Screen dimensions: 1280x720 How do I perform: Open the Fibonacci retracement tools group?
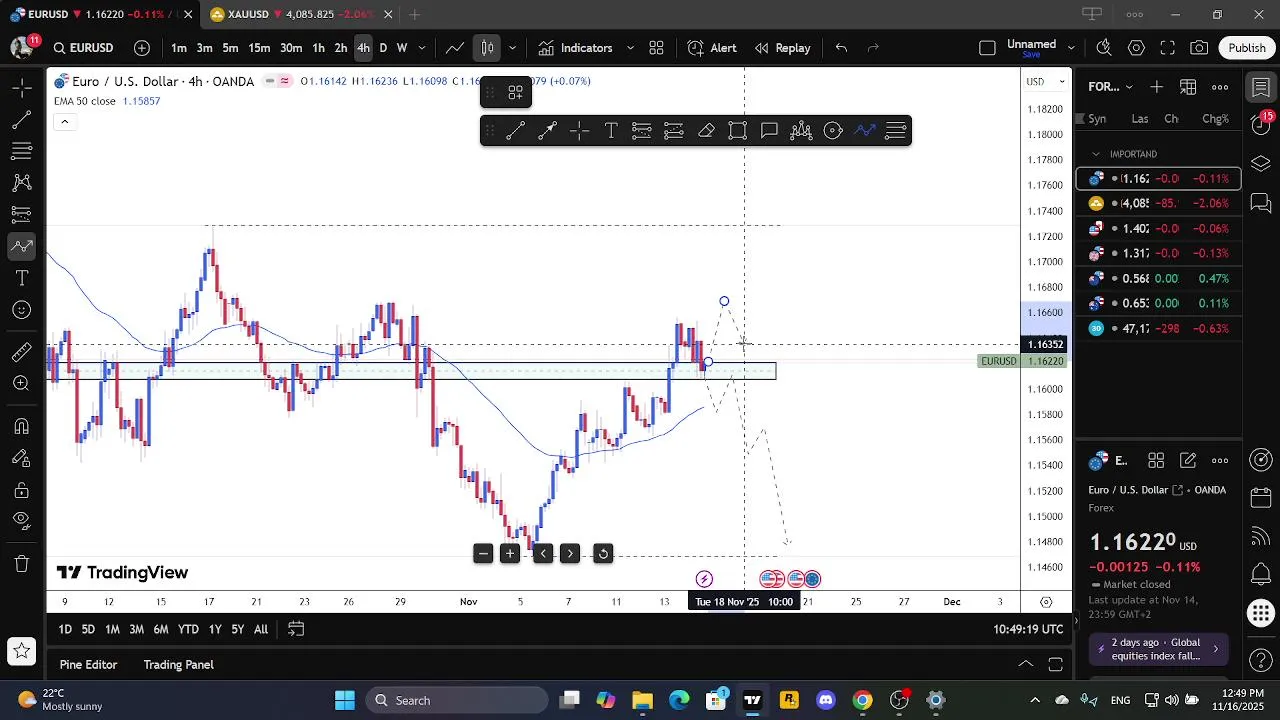coord(21,151)
